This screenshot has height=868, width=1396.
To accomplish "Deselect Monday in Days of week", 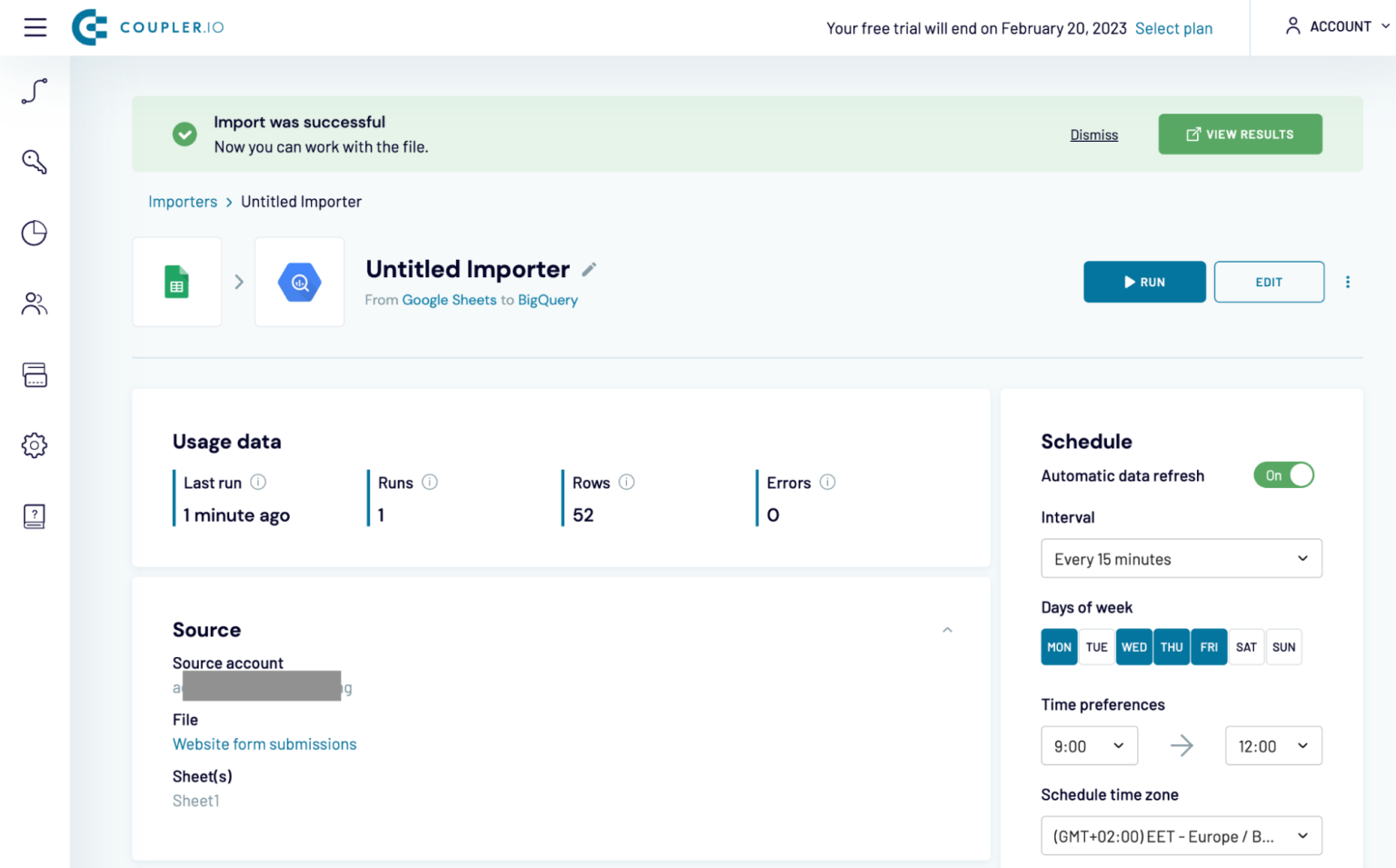I will [x=1059, y=646].
